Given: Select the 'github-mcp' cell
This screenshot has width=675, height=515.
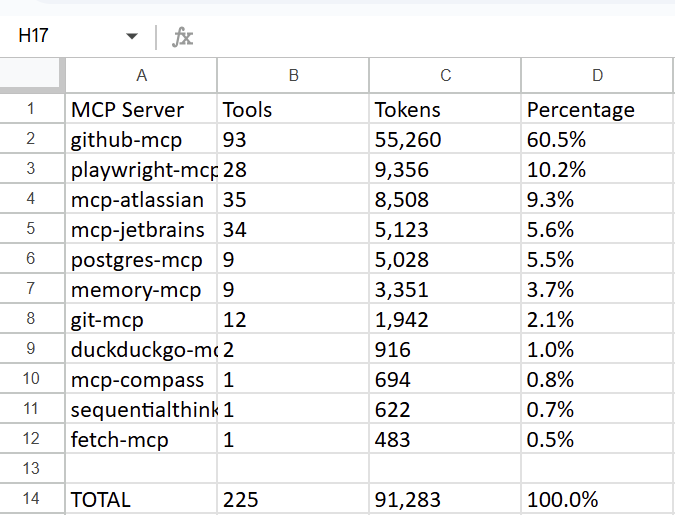Looking at the screenshot, I should click(141, 139).
